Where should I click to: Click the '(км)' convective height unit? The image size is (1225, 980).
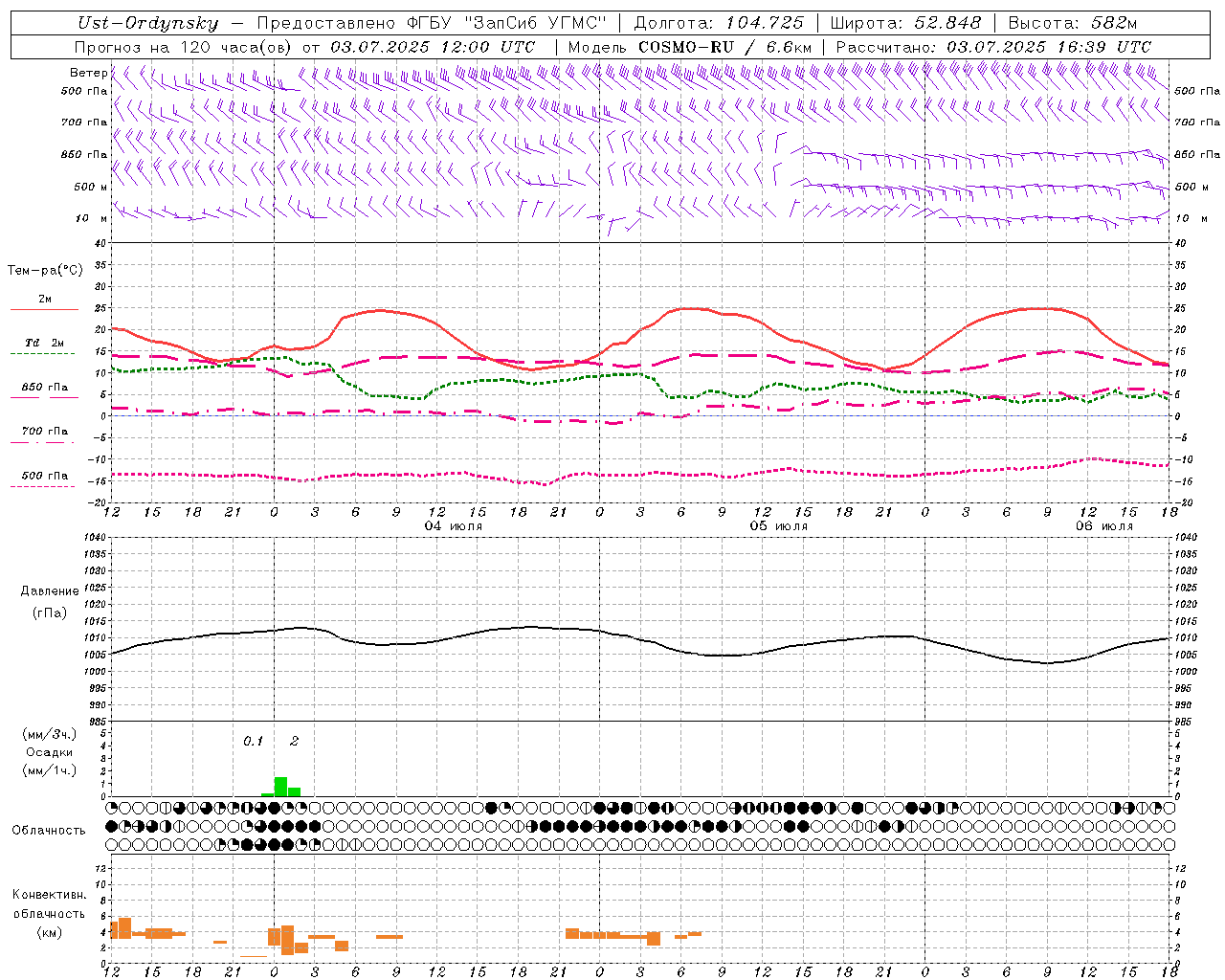tap(49, 932)
